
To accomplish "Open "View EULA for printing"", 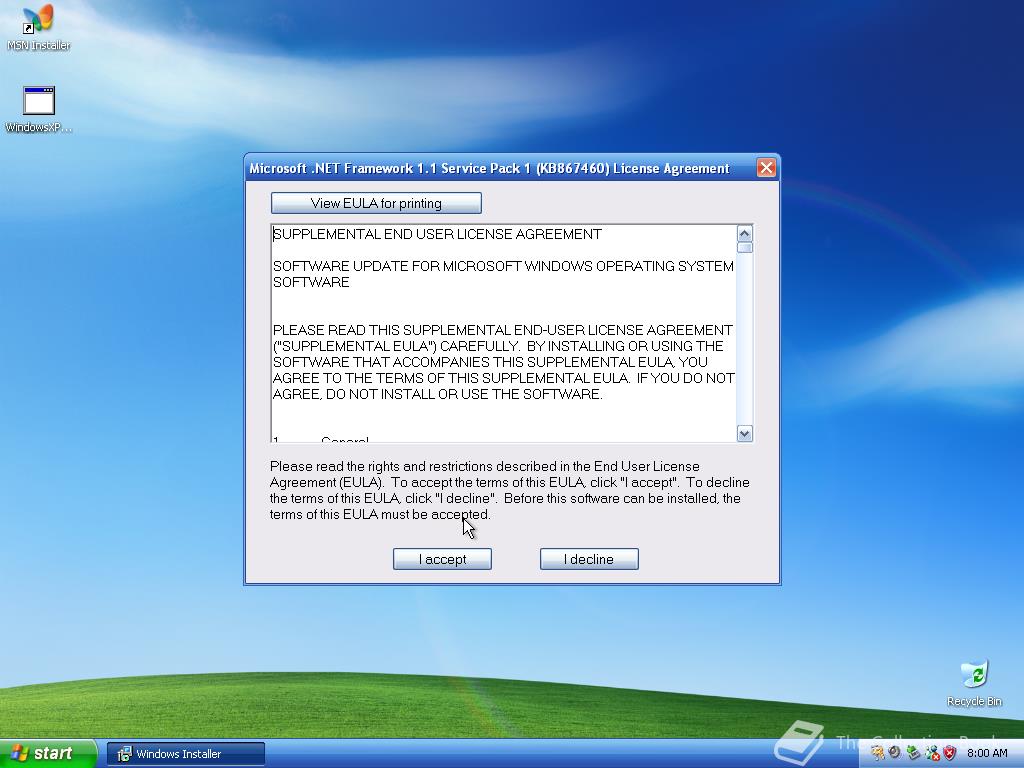I will click(376, 203).
